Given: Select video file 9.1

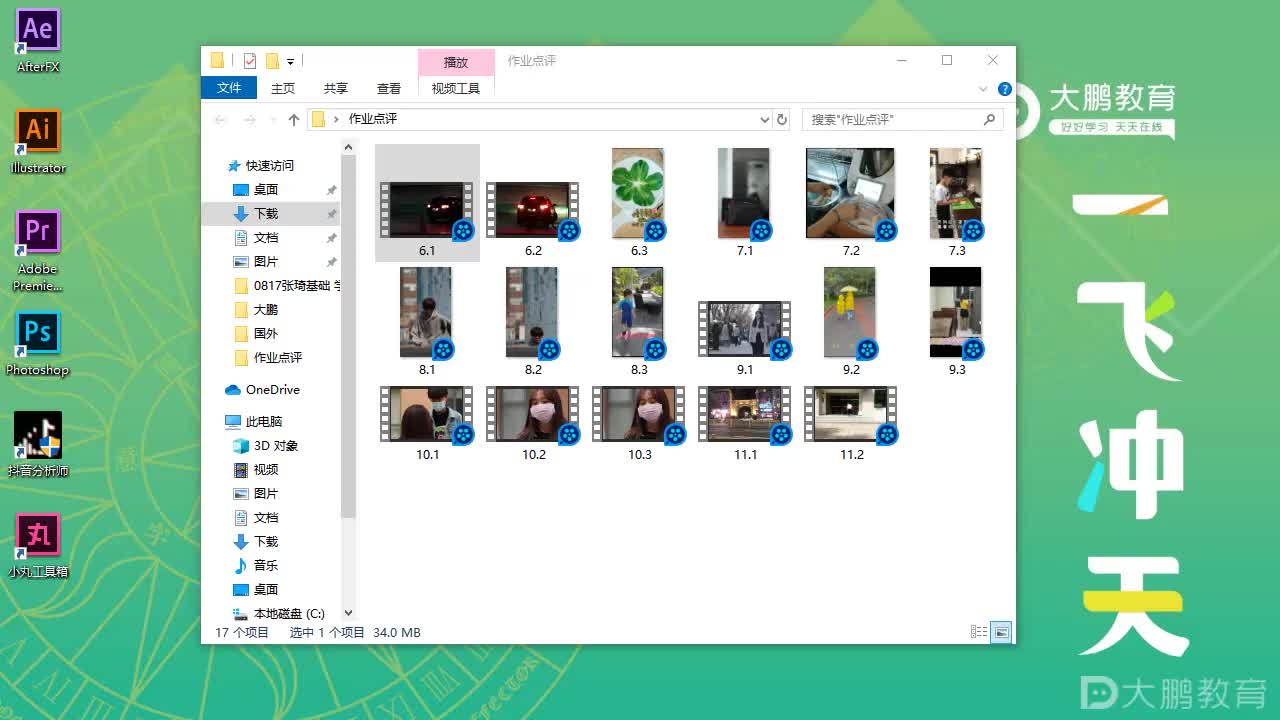Looking at the screenshot, I should [x=745, y=338].
